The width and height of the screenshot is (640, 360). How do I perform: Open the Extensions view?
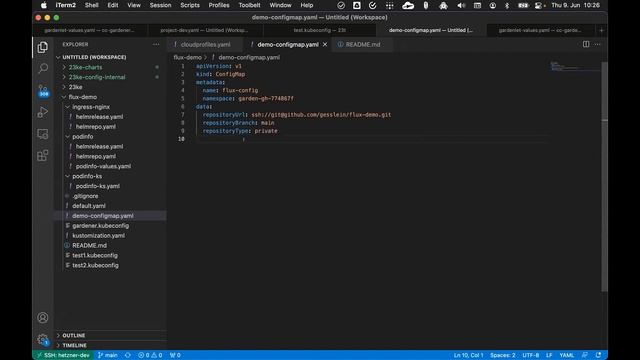coord(42,156)
